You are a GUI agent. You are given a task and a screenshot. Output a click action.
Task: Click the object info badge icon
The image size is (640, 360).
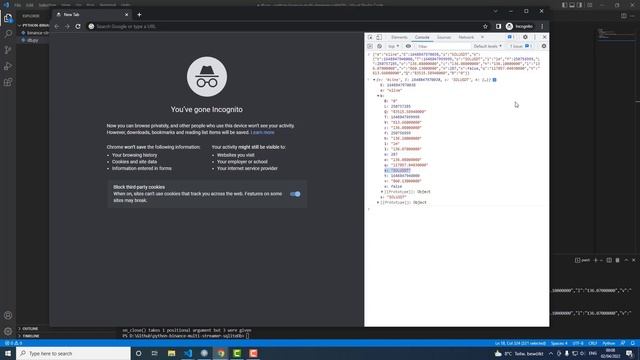(495, 80)
